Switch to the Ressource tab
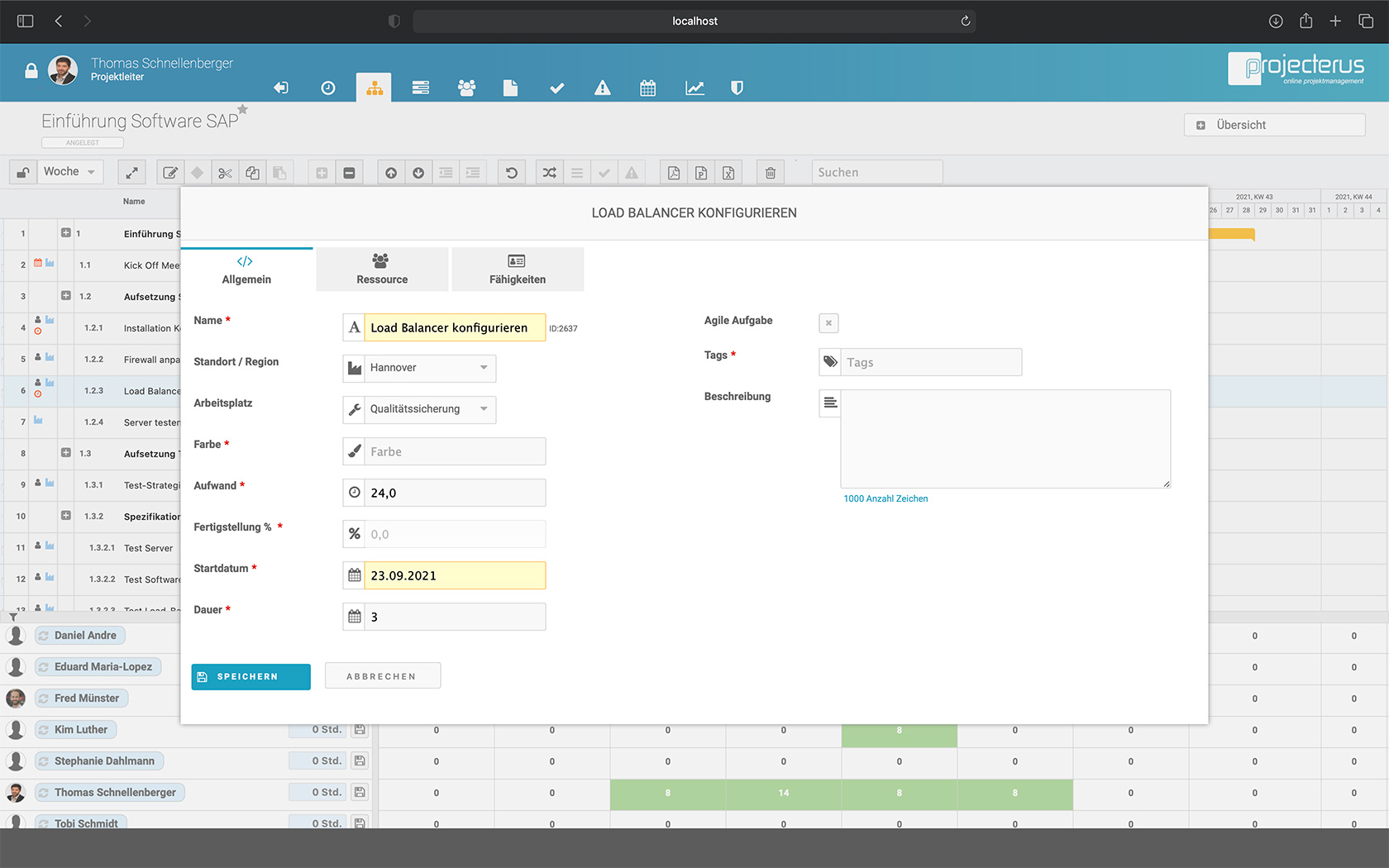 pyautogui.click(x=381, y=269)
